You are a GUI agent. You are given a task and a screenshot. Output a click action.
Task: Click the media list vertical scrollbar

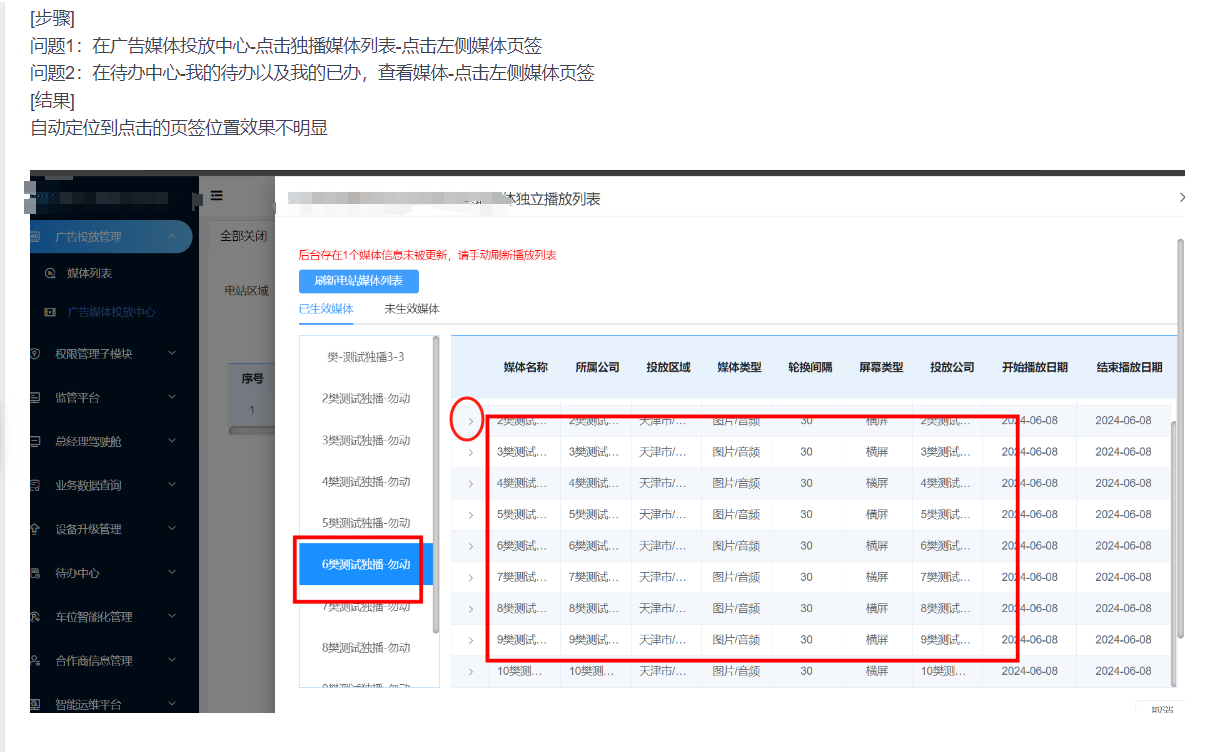click(x=435, y=484)
